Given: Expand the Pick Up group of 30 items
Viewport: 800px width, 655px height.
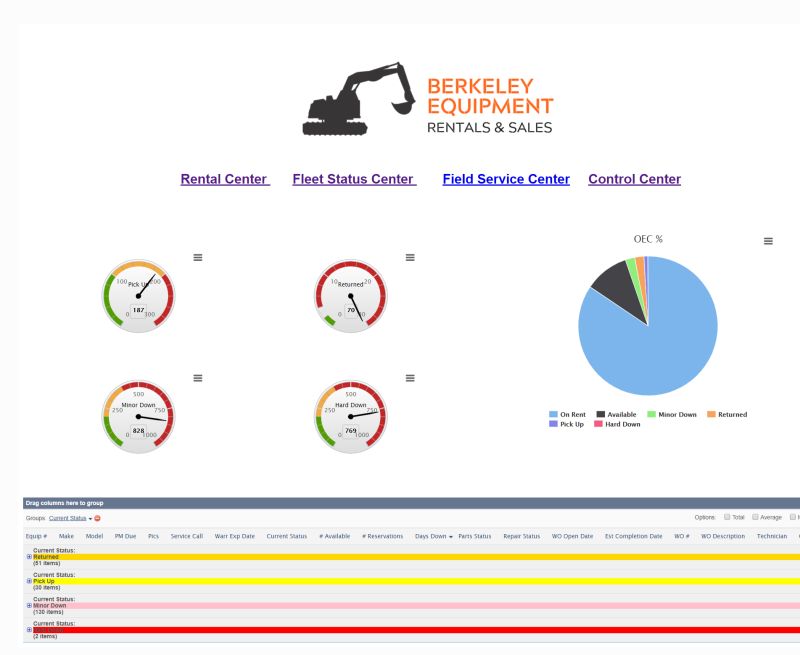Looking at the screenshot, I should 28,582.
